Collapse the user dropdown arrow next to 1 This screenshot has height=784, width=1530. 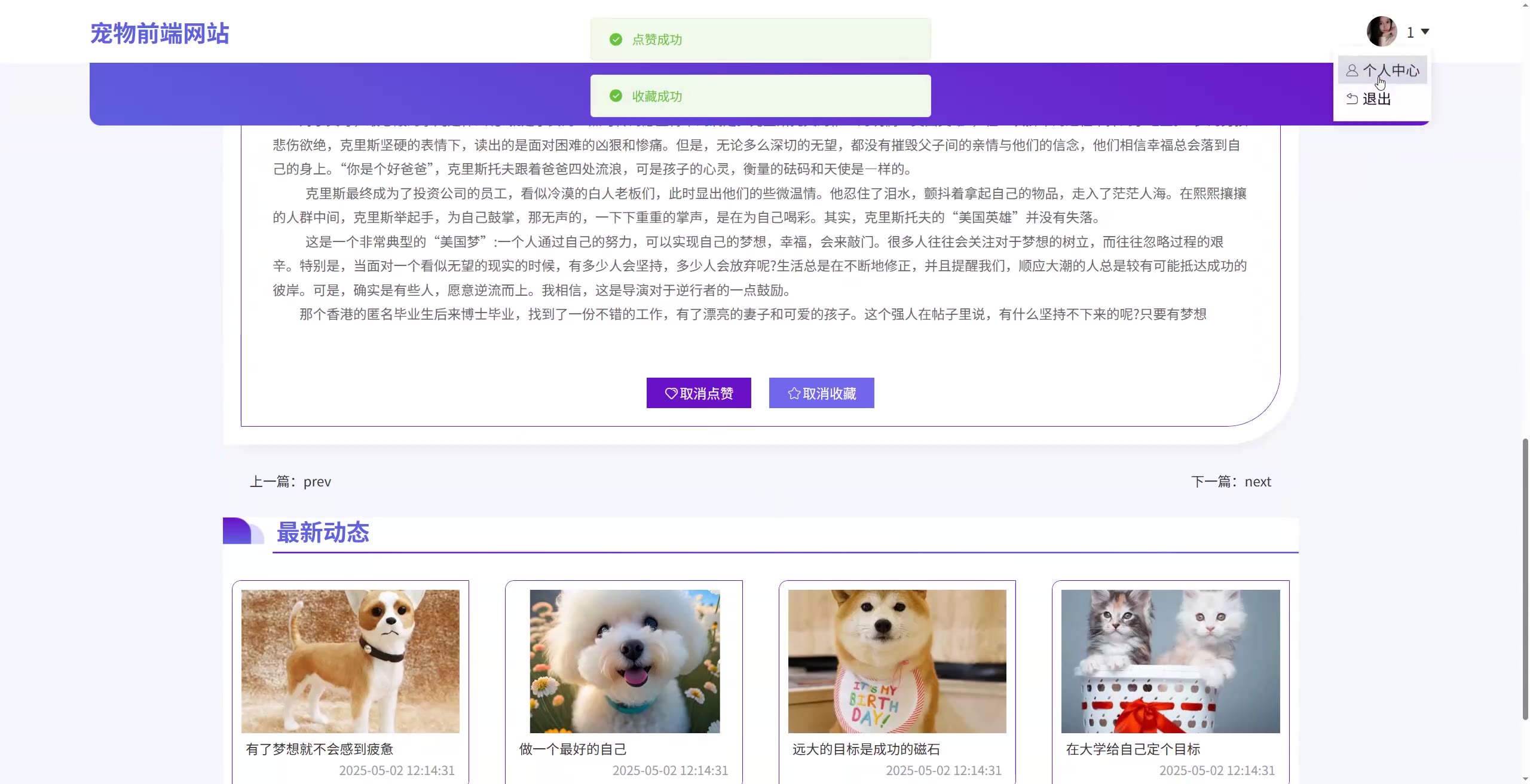coord(1425,32)
